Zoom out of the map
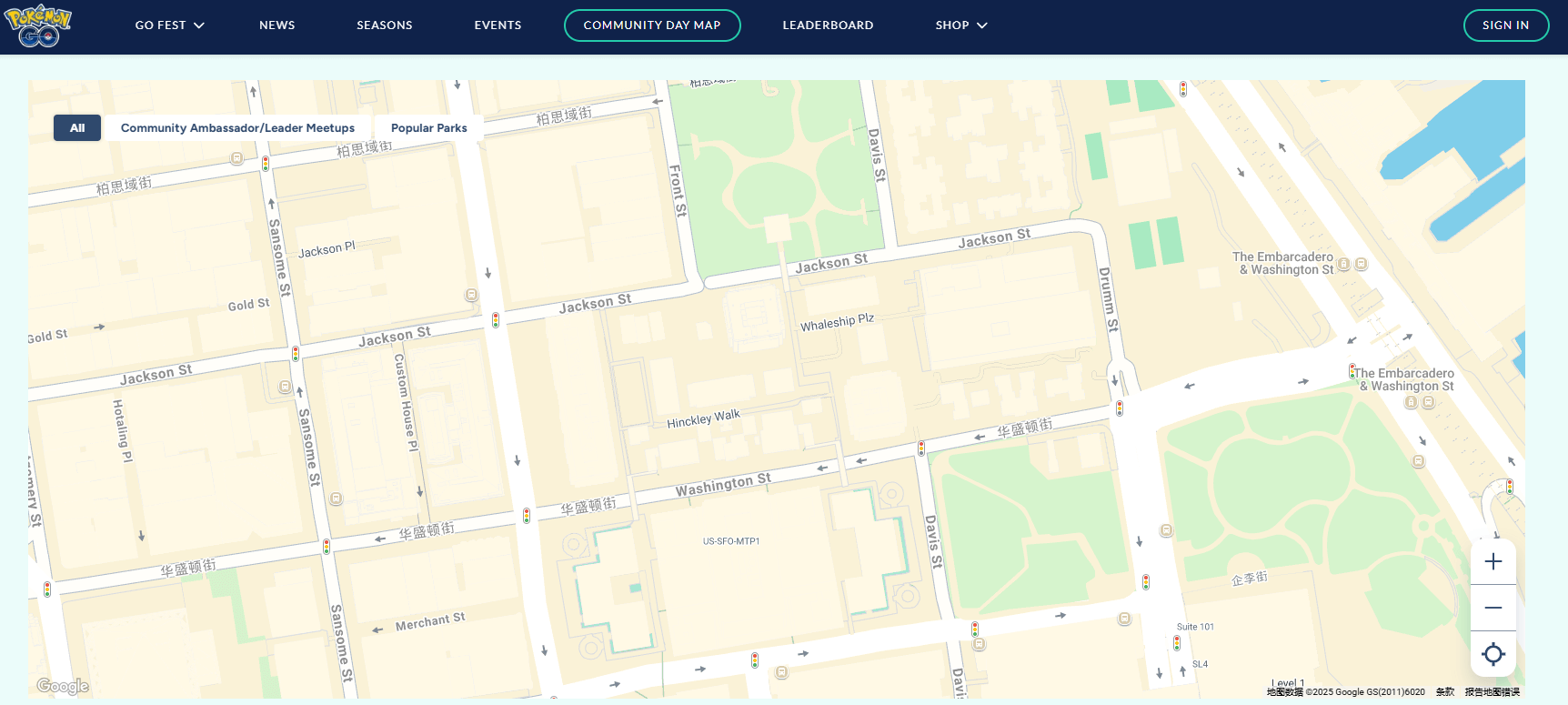1568x705 pixels. (1493, 608)
